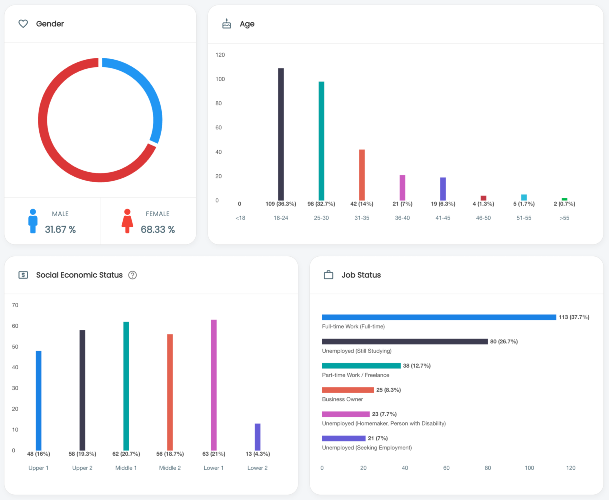
Task: Click the blue male figure icon
Action: point(33,221)
